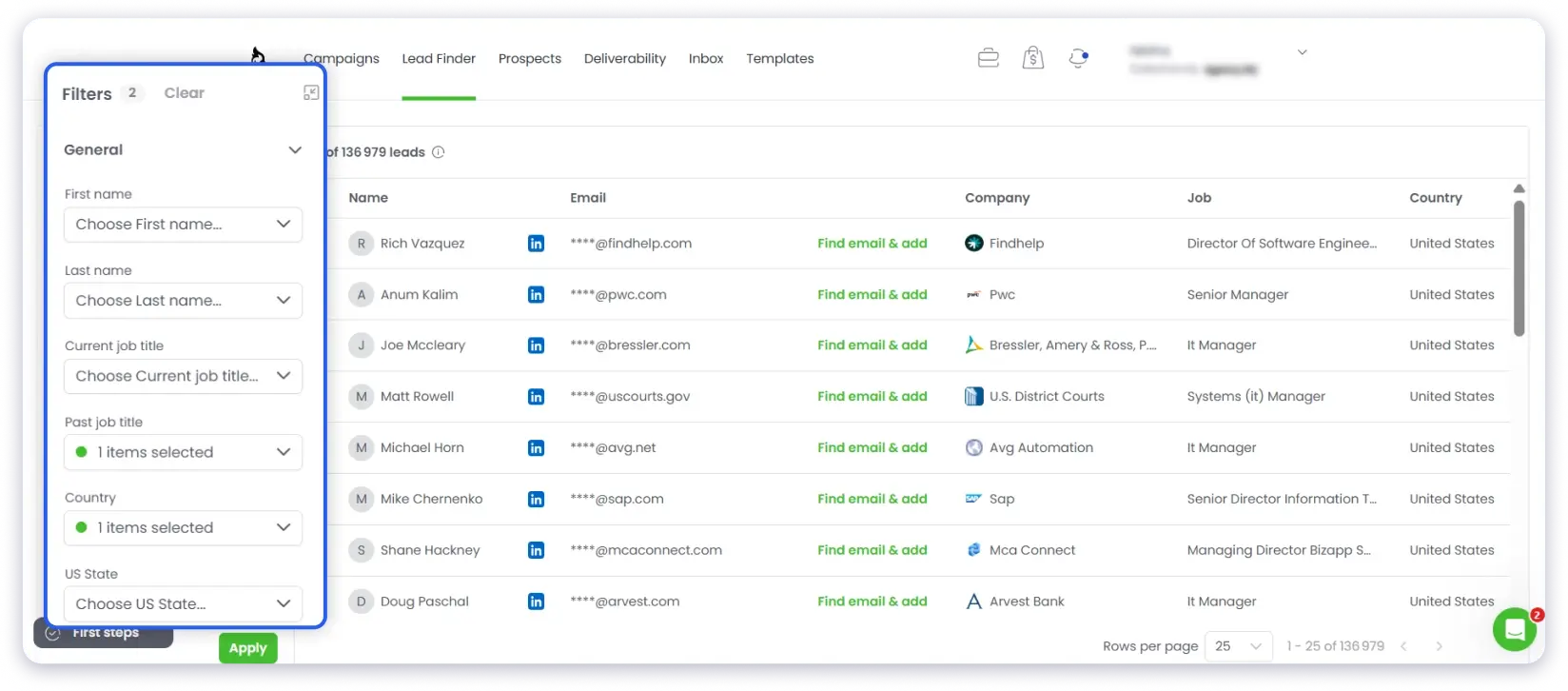This screenshot has width=1568, height=691.
Task: Open the Deliverability tab
Action: click(625, 59)
